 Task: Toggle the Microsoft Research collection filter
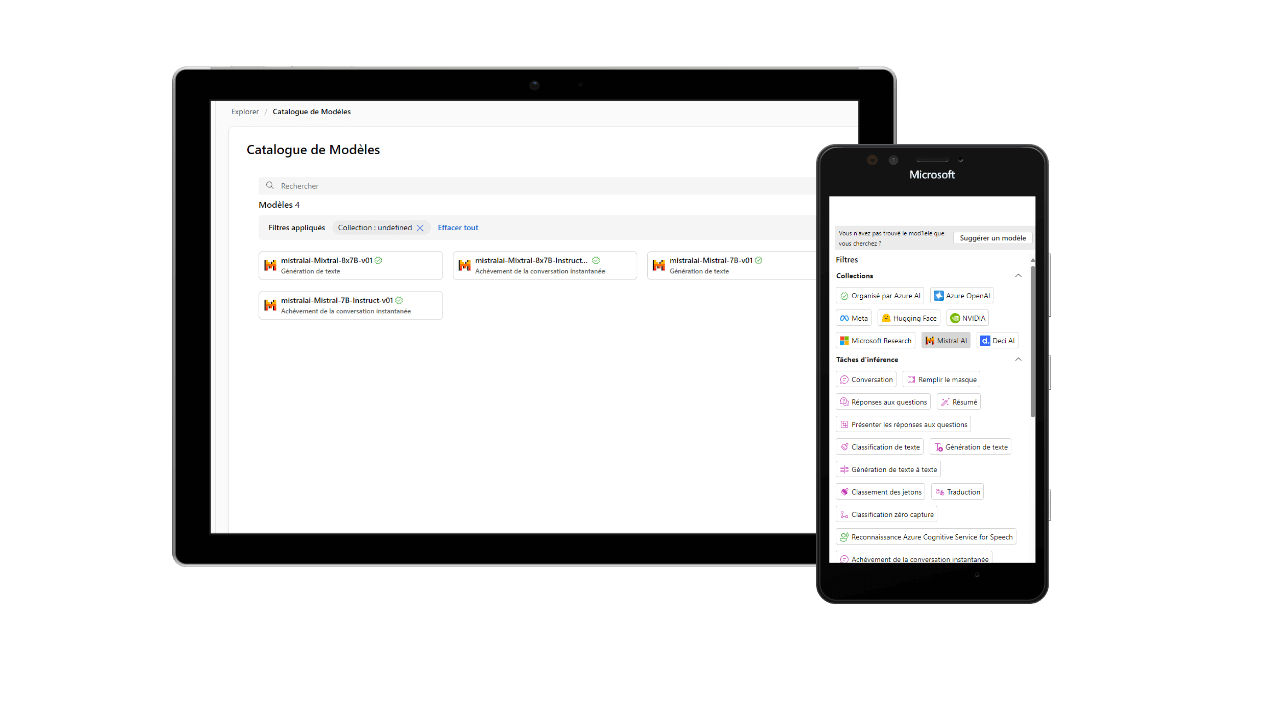[x=876, y=341]
